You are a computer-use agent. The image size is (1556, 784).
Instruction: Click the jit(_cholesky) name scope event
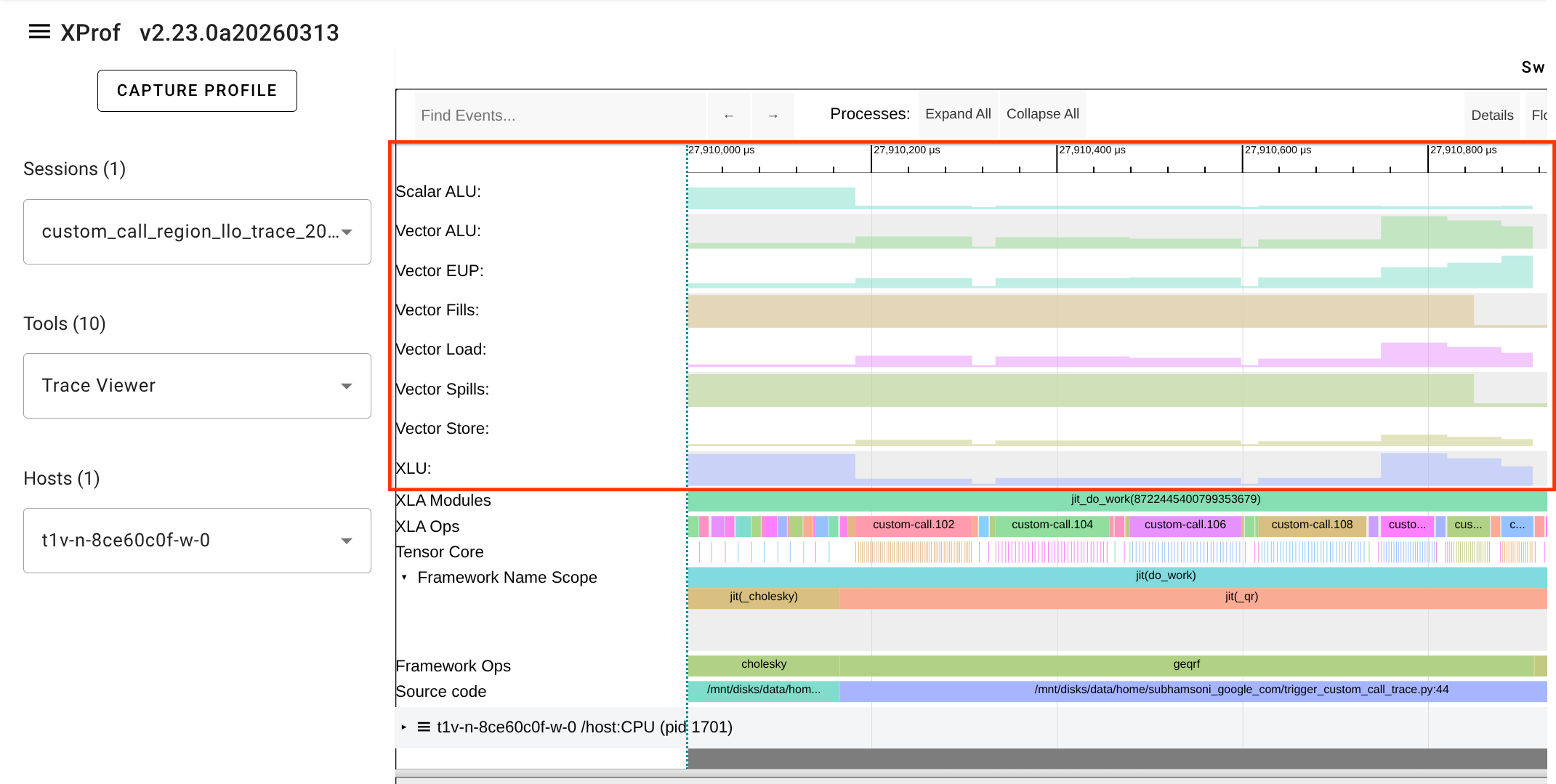click(763, 597)
